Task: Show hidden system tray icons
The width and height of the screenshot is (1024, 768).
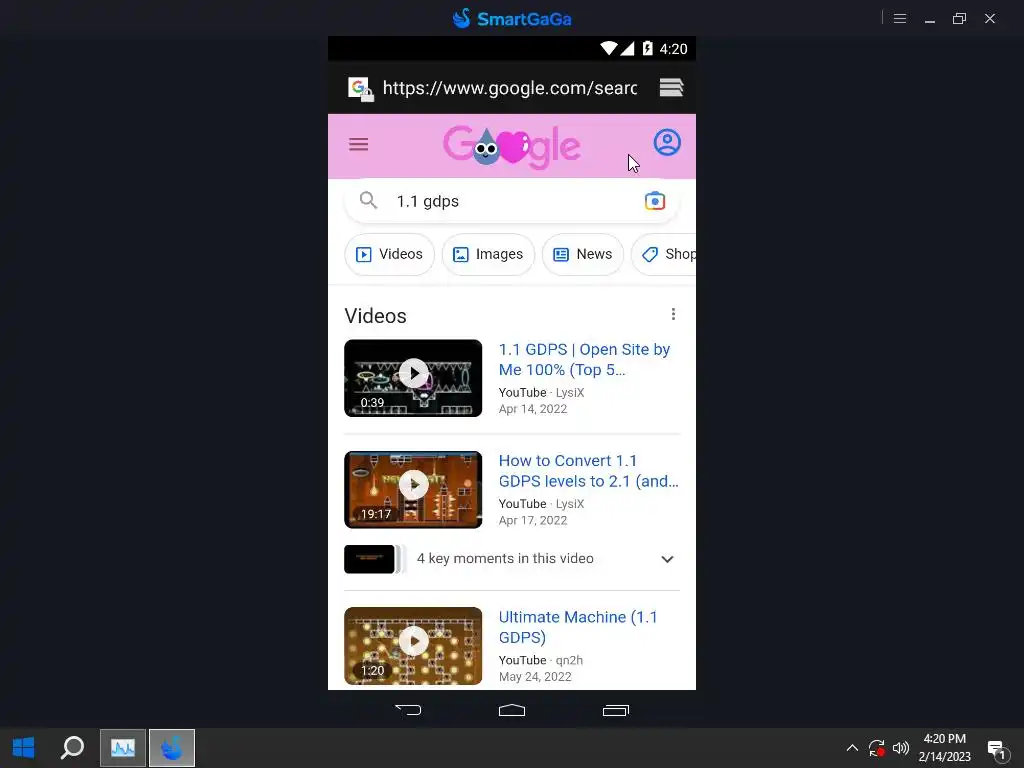Action: coord(852,748)
